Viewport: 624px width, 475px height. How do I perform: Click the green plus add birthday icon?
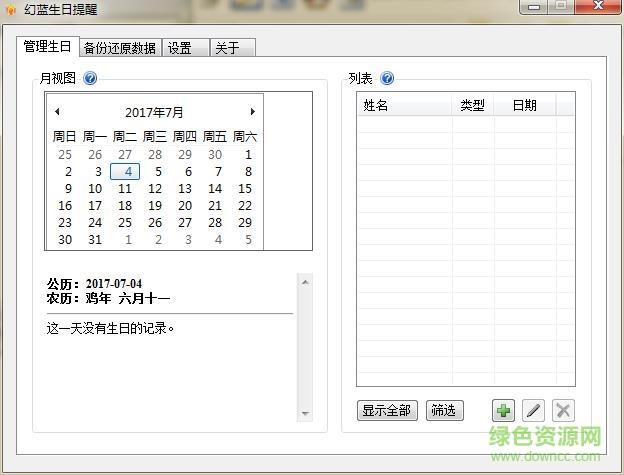tap(503, 410)
